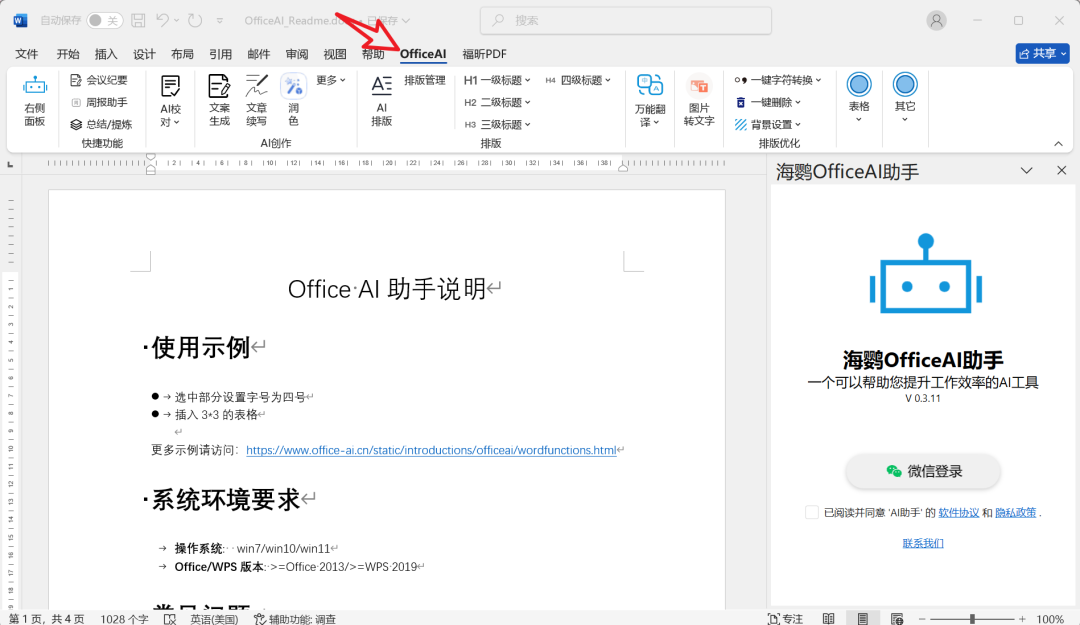The image size is (1080, 625).
Task: Click the 会议纪要 quick function
Action: click(x=99, y=81)
